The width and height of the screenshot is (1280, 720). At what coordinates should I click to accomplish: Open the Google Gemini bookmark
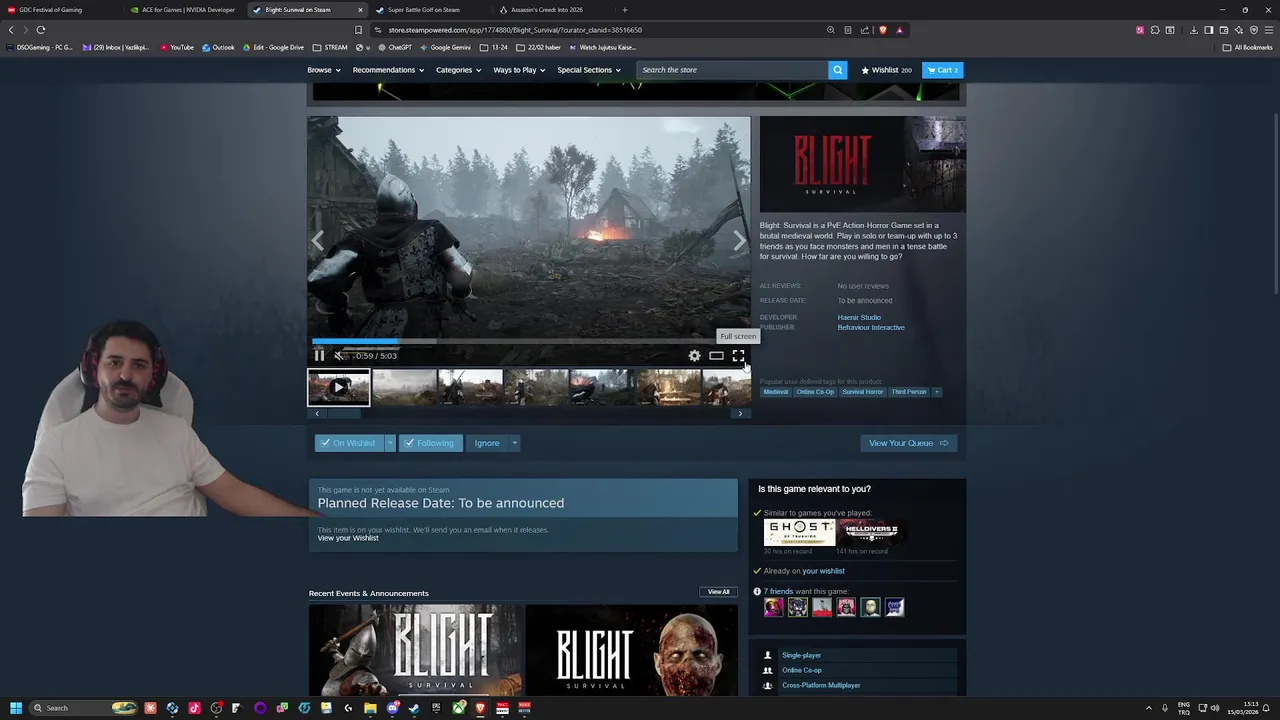[446, 47]
